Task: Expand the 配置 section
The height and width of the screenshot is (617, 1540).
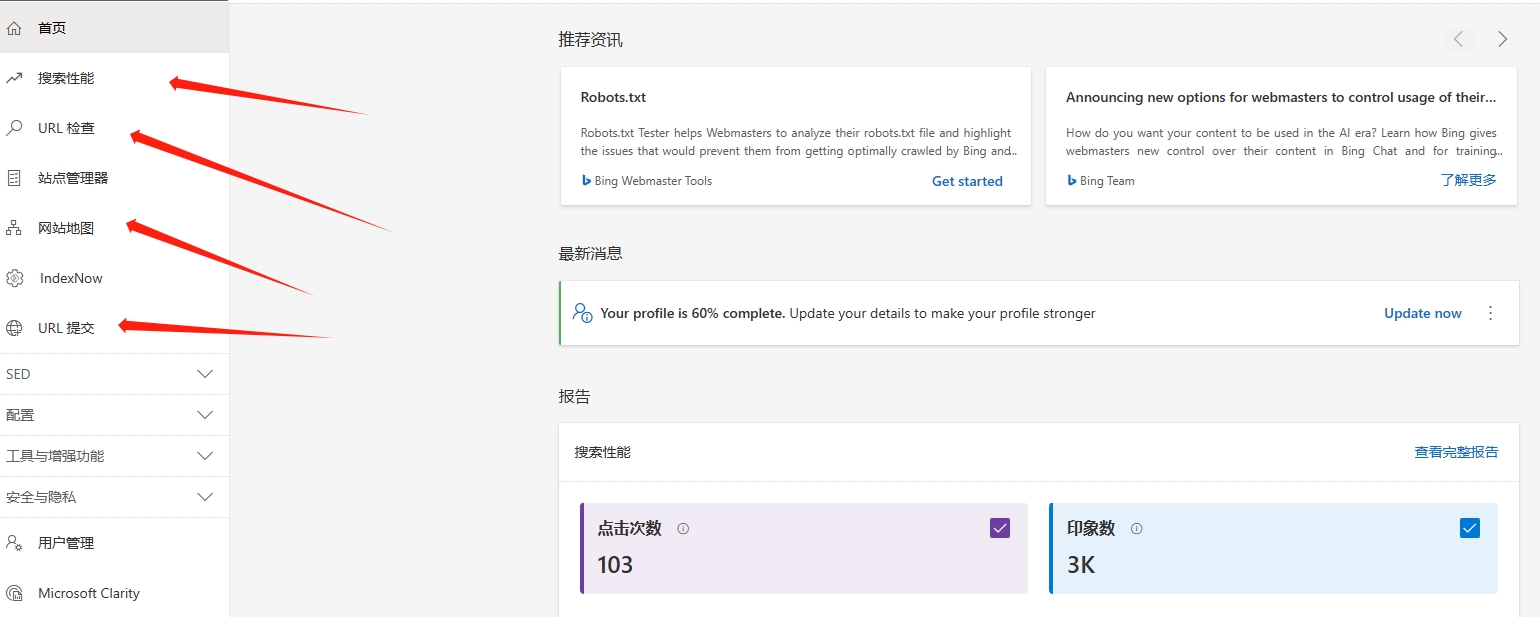Action: pos(114,415)
